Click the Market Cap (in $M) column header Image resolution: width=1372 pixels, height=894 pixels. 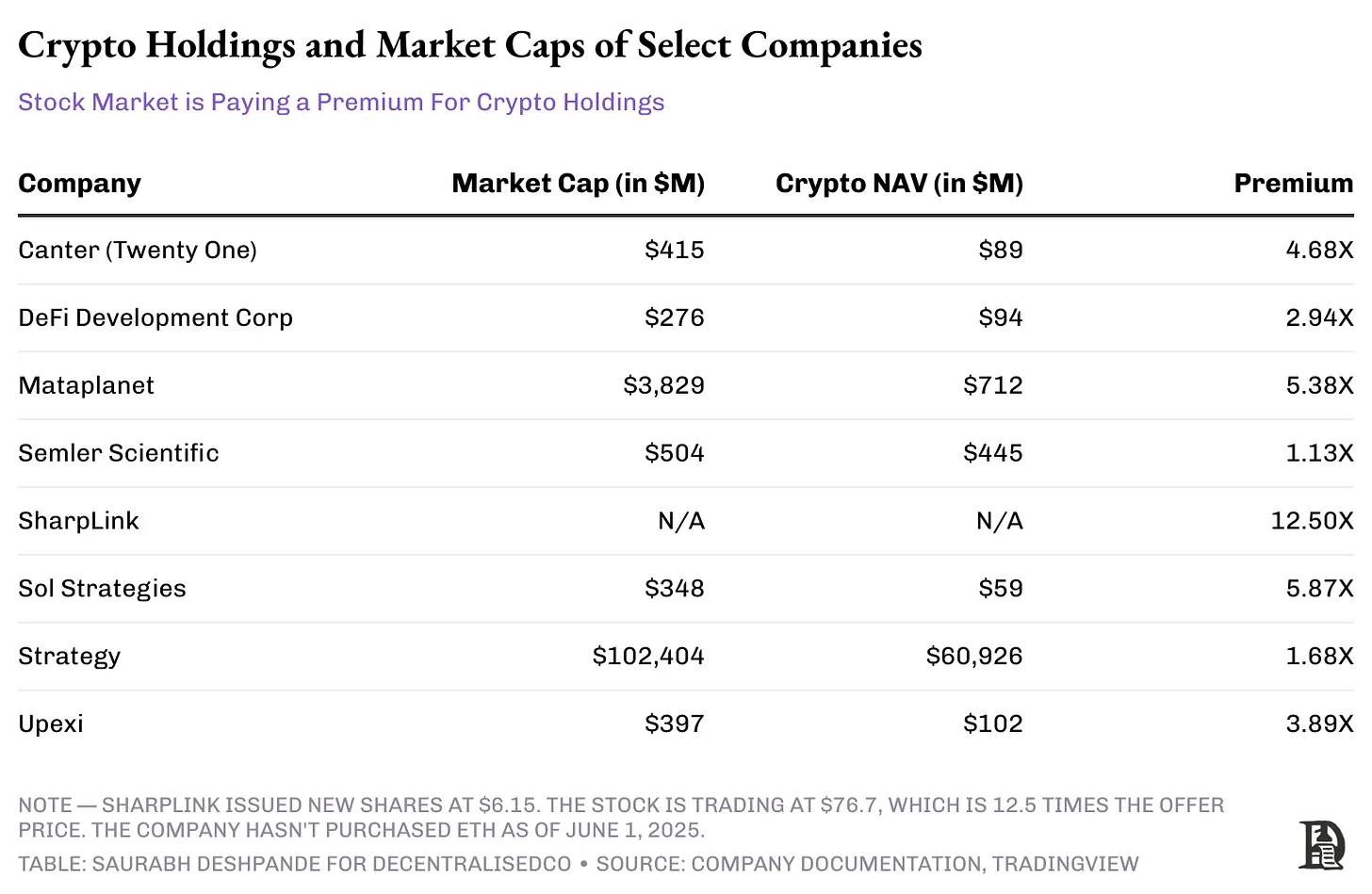578,183
